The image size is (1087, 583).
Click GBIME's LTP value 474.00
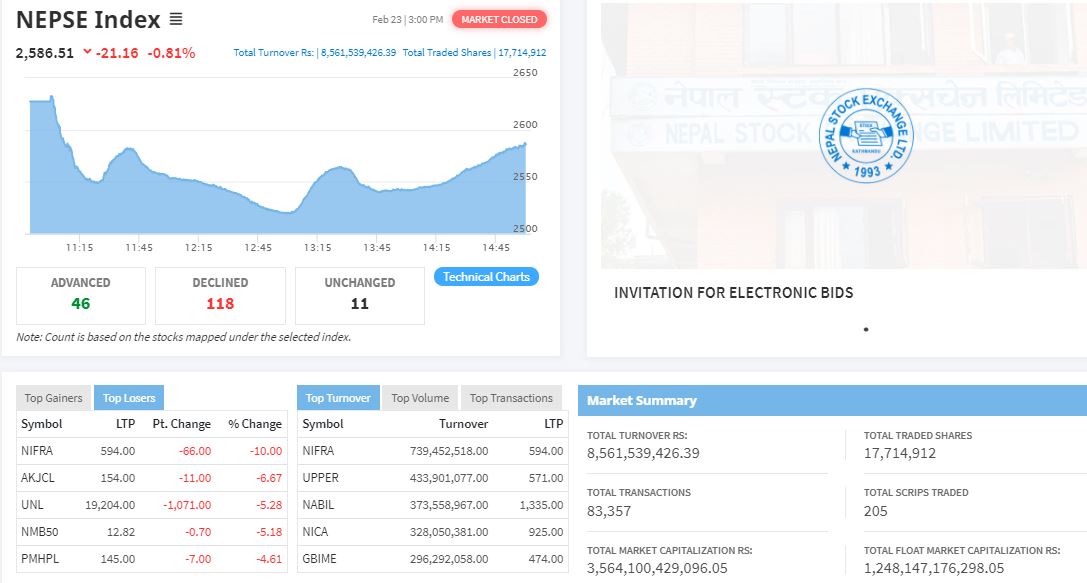546,559
